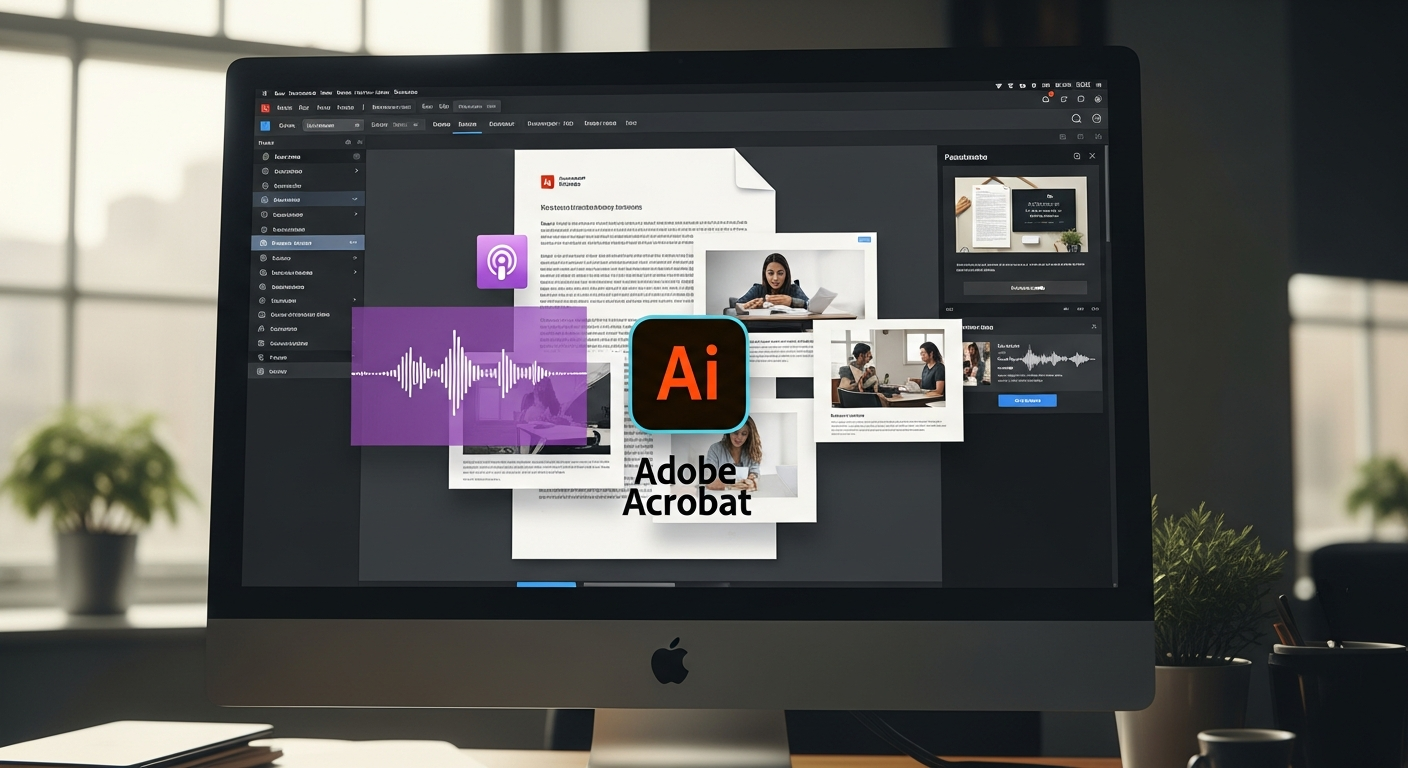1408x768 pixels.
Task: Click the red Adobe logo in document header
Action: point(547,182)
